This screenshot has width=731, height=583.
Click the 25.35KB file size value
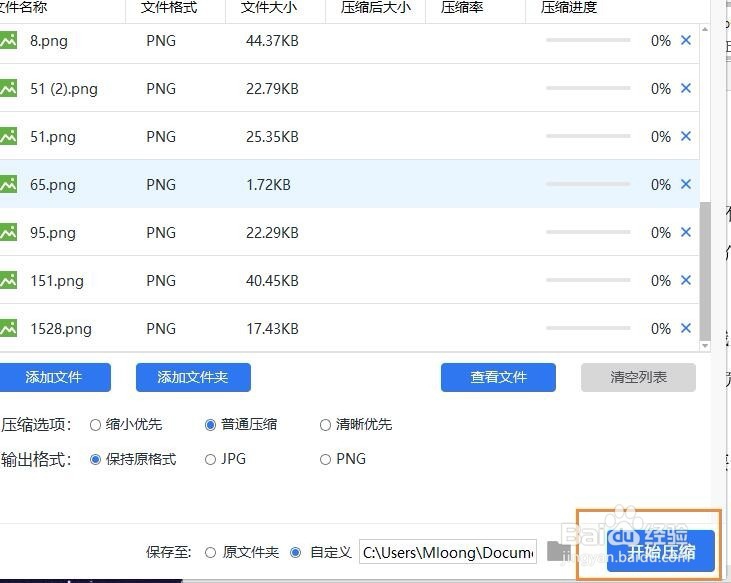click(272, 137)
